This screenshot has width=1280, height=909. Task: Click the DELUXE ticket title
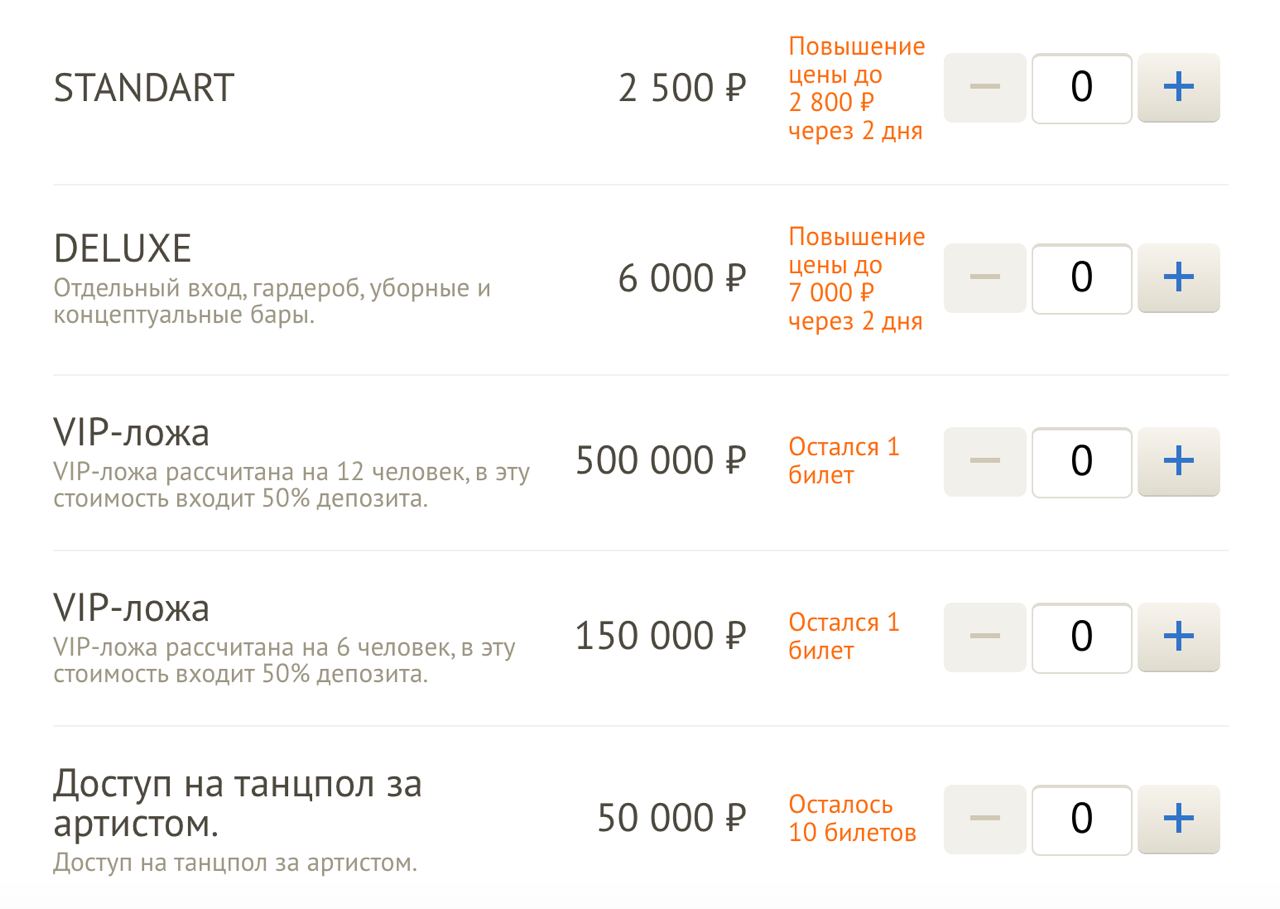122,248
